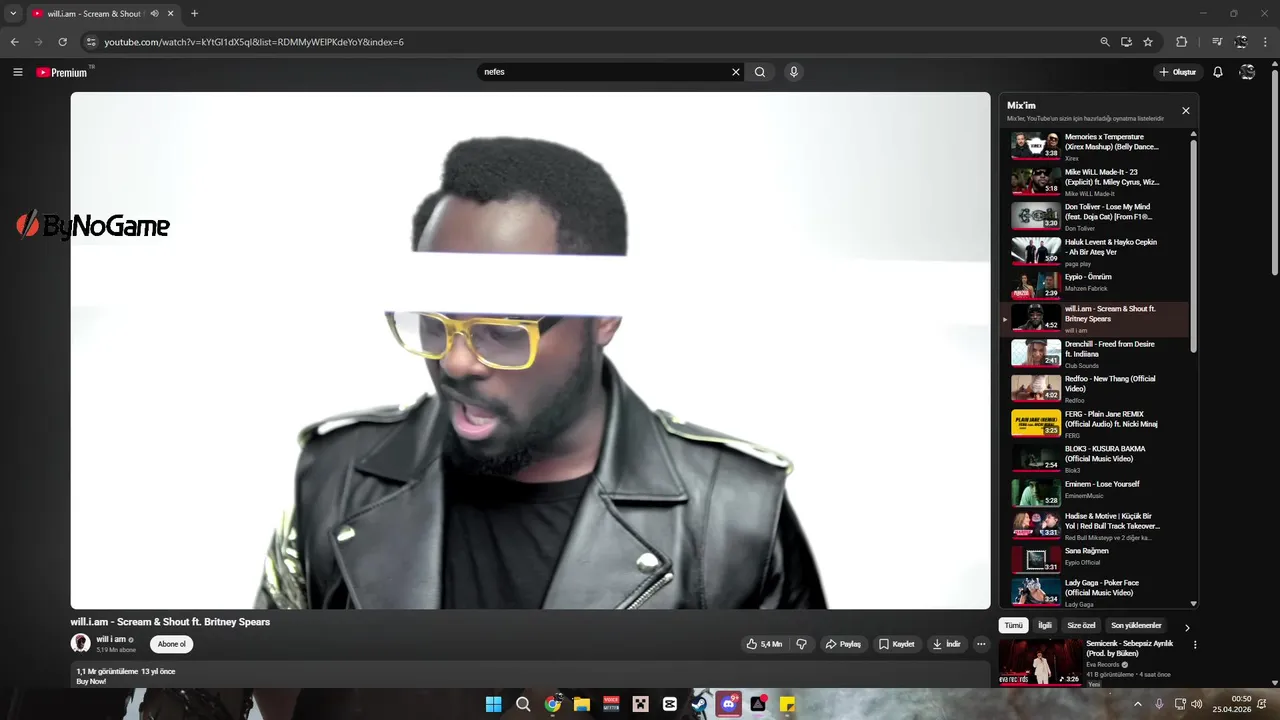Reload the current page
This screenshot has height=720, width=1280.
pos(62,42)
